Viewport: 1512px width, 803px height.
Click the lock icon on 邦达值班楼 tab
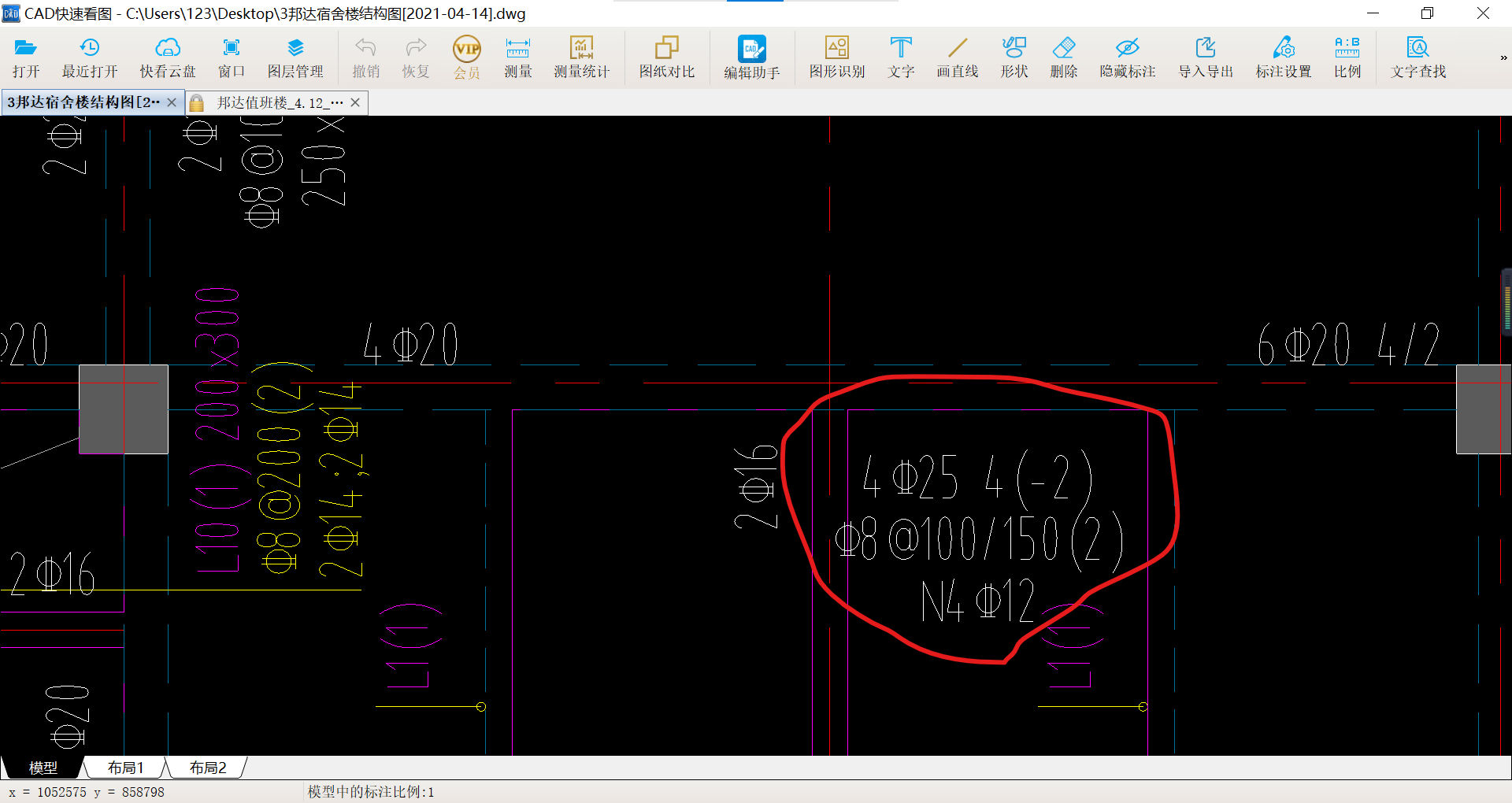(197, 102)
